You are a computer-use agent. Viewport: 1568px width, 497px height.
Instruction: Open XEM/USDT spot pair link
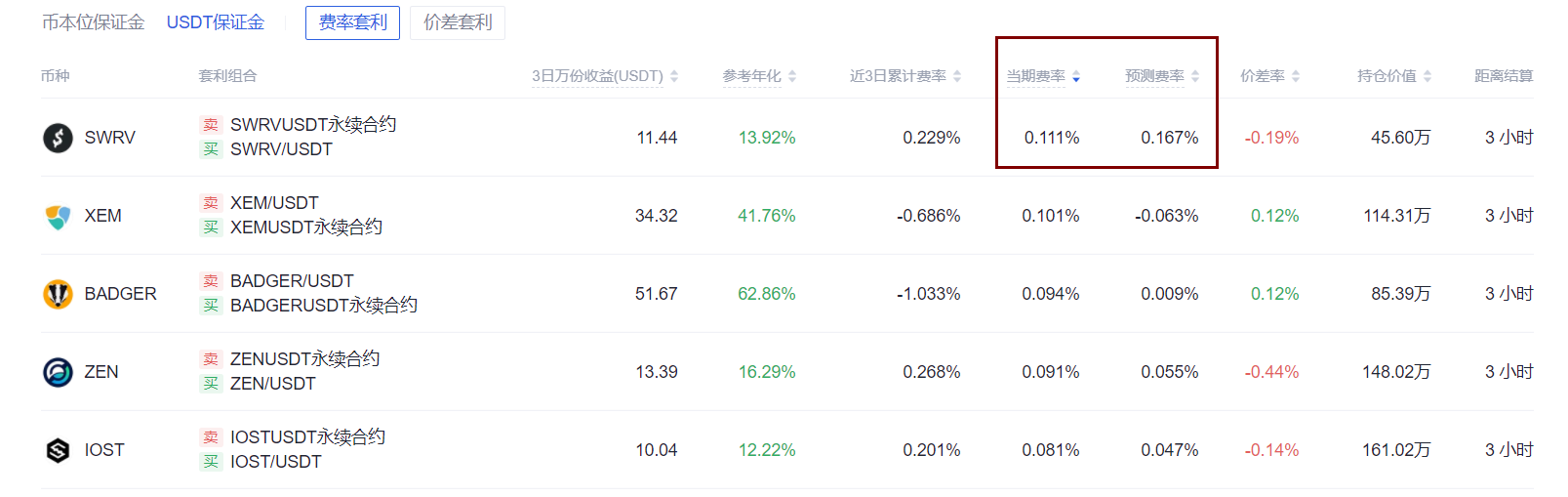click(x=274, y=203)
